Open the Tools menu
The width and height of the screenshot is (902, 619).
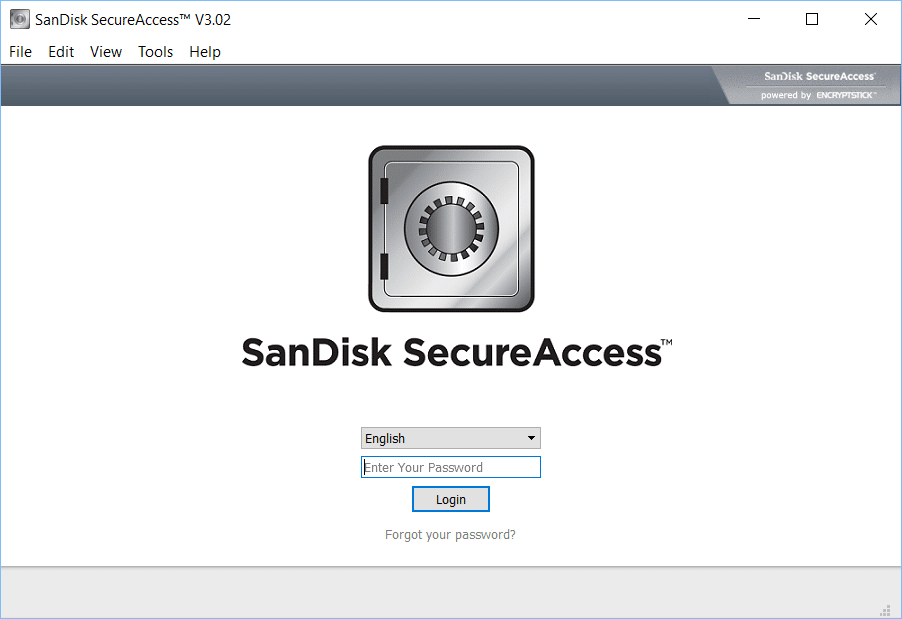155,52
